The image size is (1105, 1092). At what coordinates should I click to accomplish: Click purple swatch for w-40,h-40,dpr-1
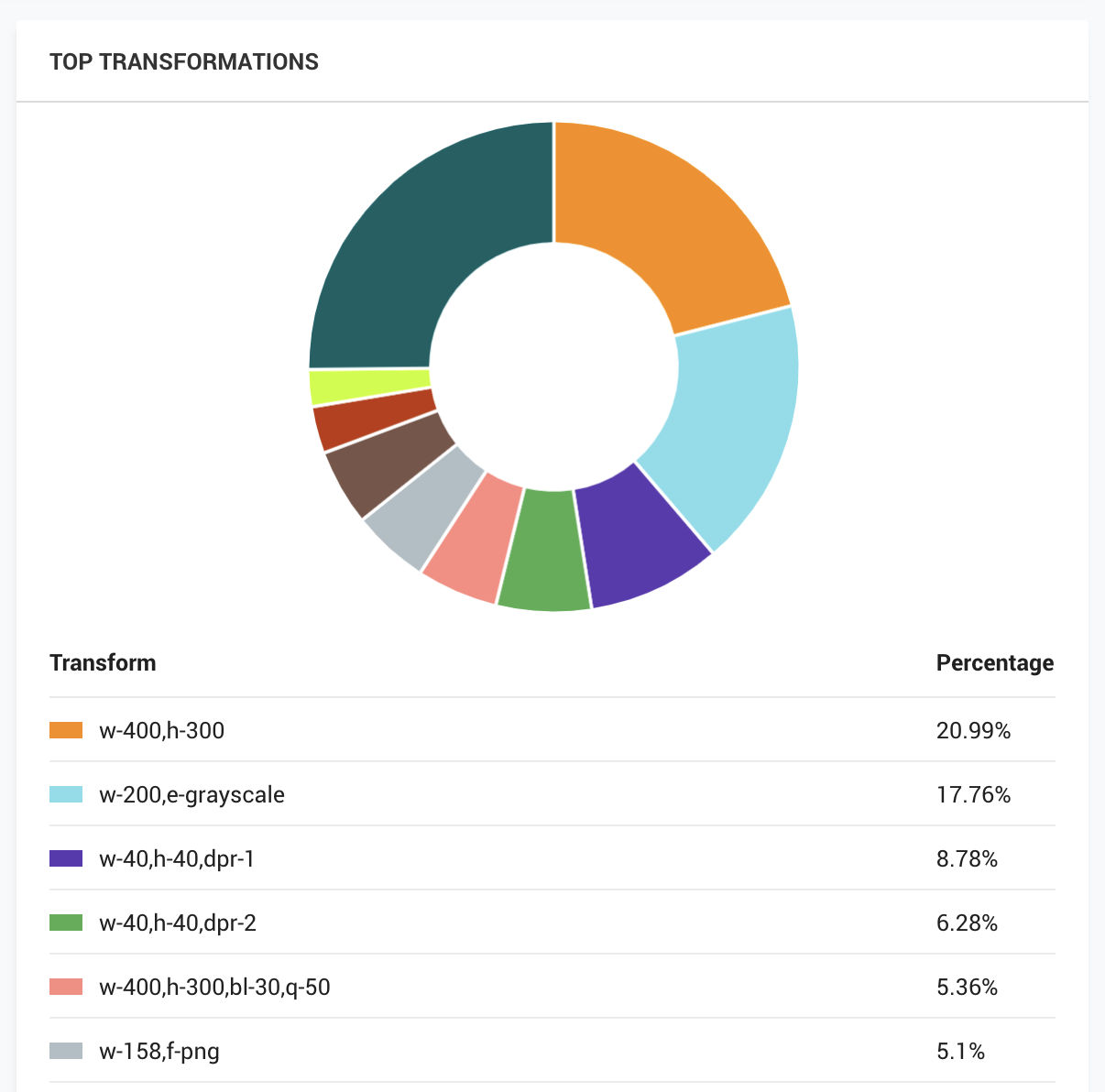coord(66,858)
